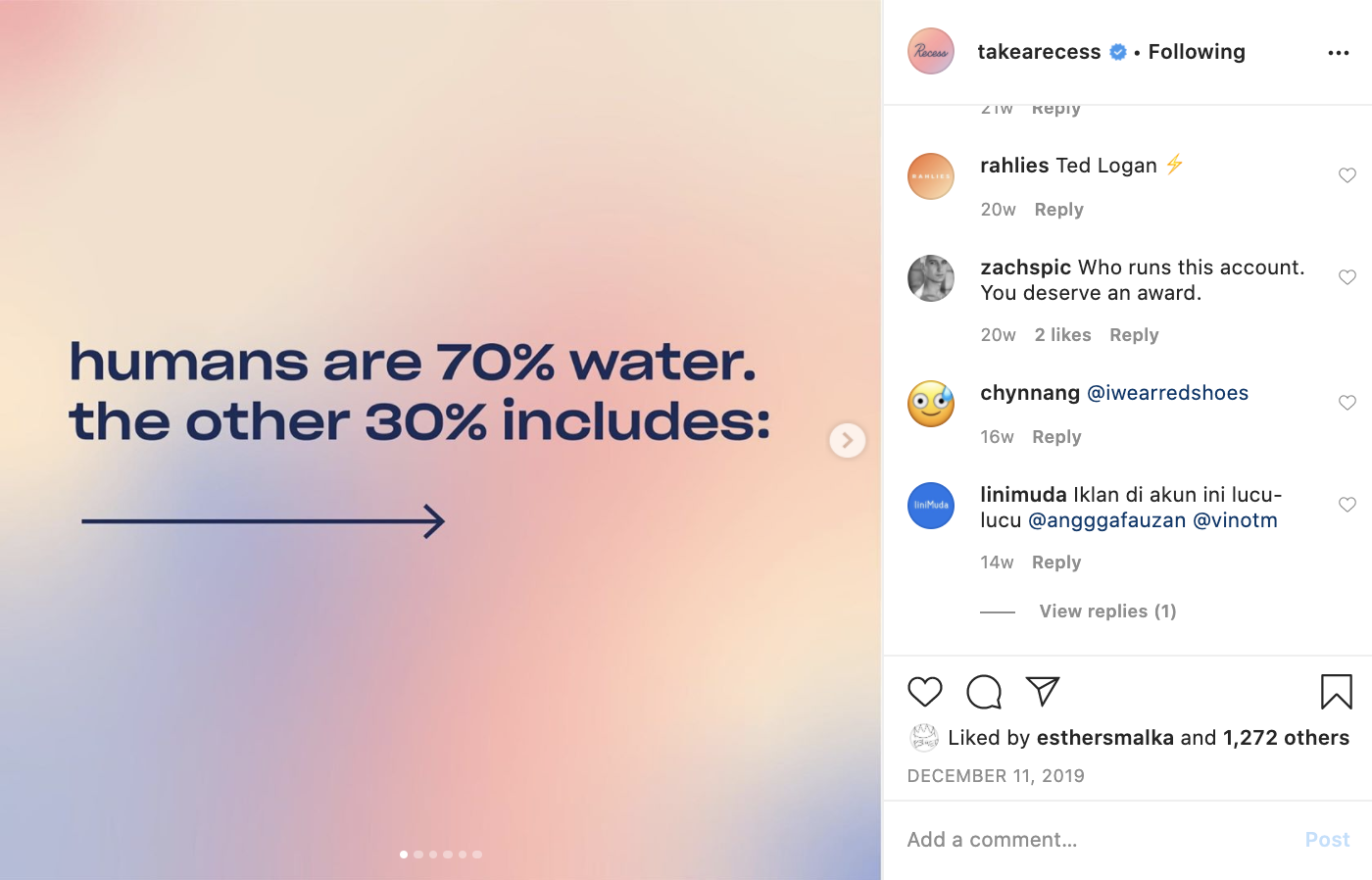1372x880 pixels.
Task: Like the comment by chynnang
Action: [x=1347, y=403]
